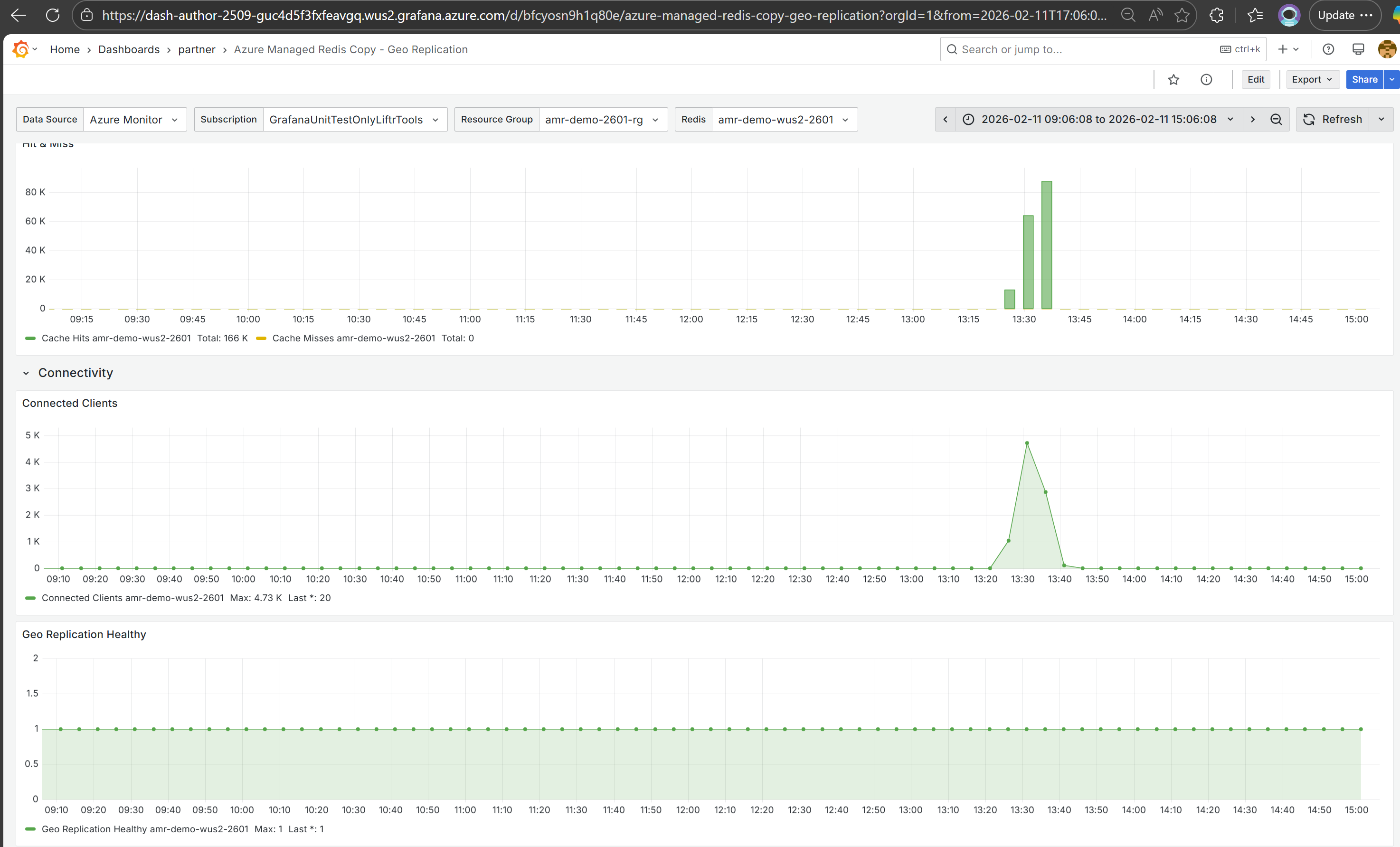1400x847 pixels.
Task: Shift time range backward arrow
Action: [x=946, y=119]
